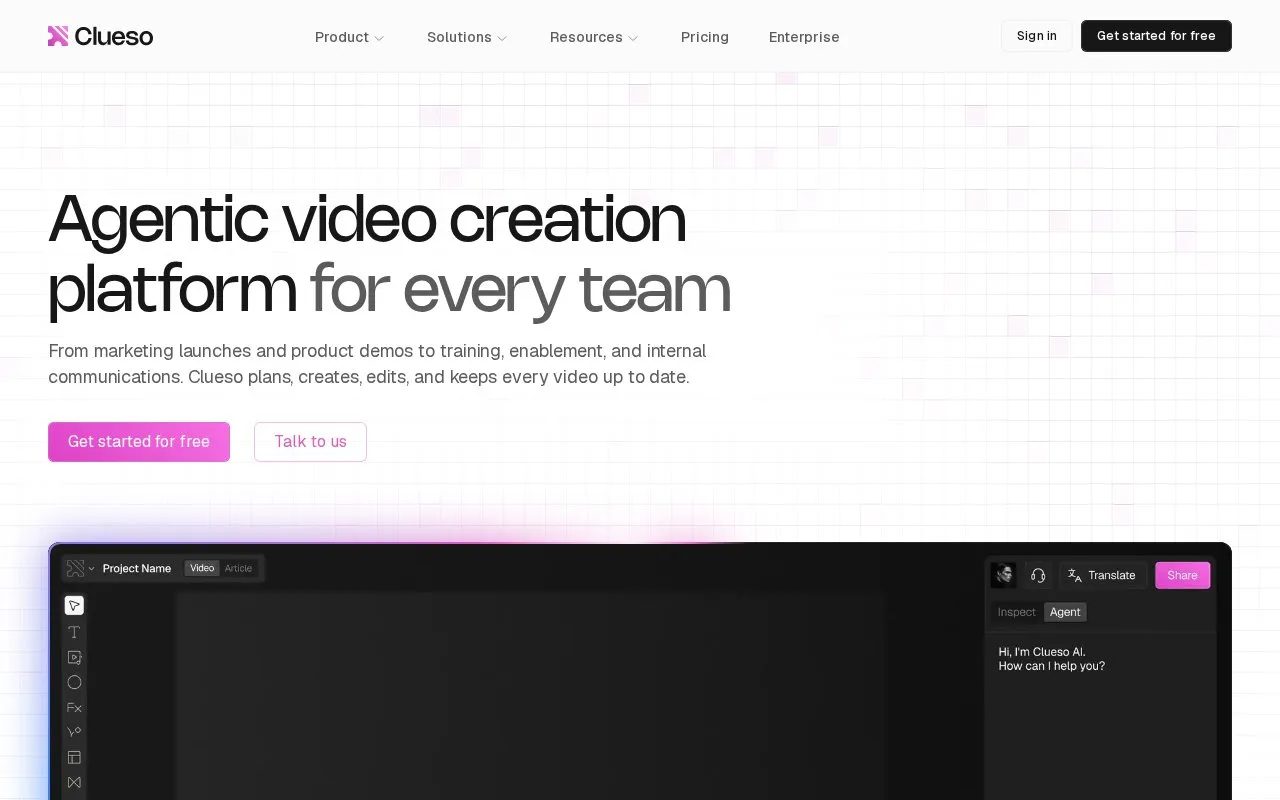Select the media clip tool
The image size is (1280, 800).
click(74, 657)
